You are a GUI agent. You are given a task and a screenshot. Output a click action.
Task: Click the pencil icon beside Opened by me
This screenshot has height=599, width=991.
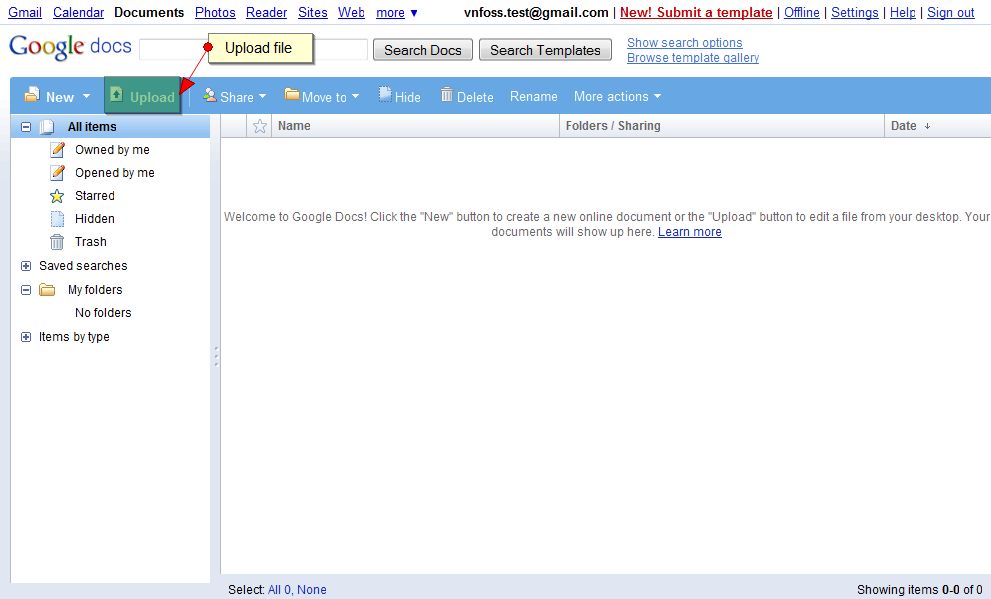58,172
